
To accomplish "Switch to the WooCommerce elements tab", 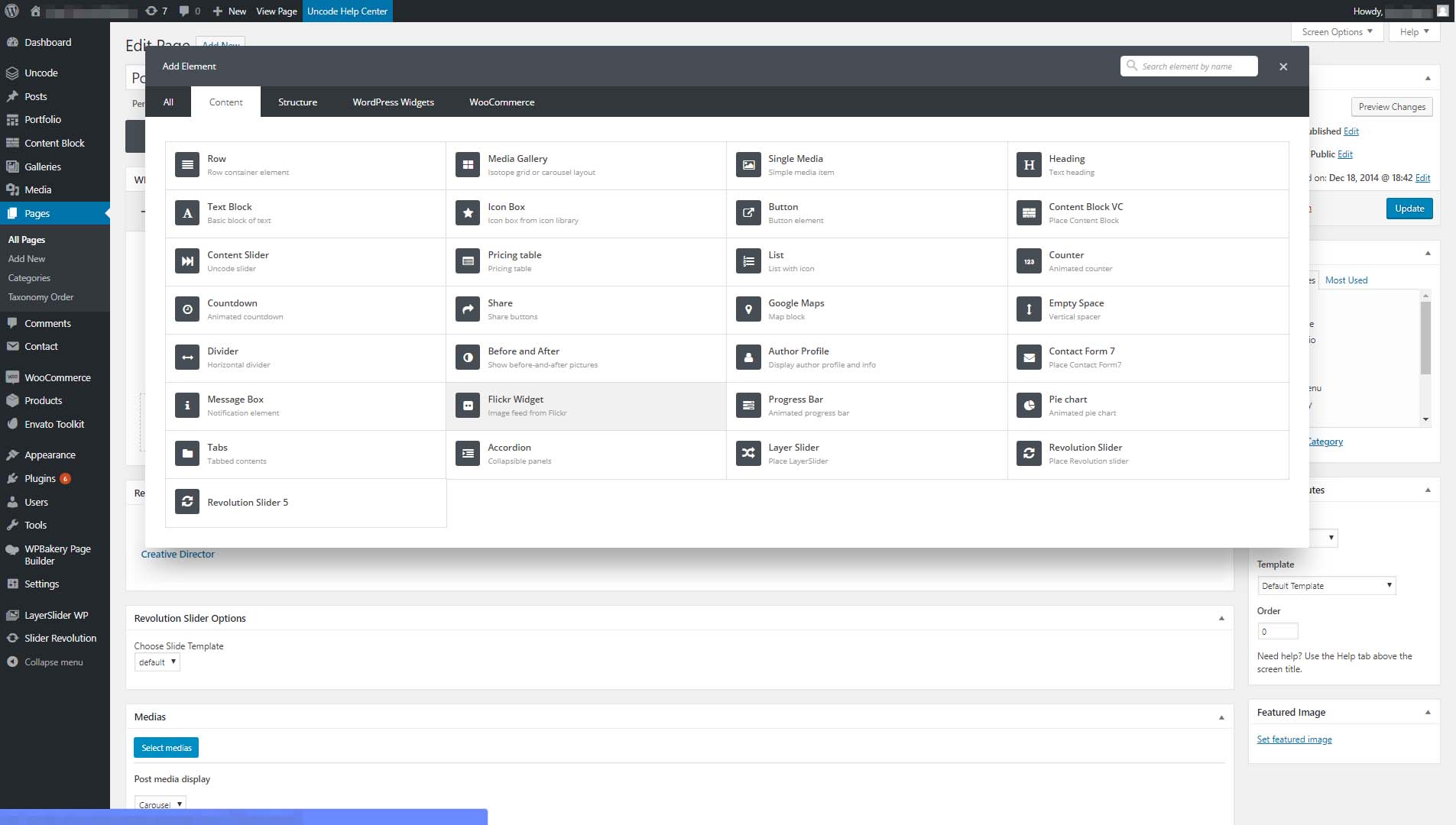I will 501,102.
